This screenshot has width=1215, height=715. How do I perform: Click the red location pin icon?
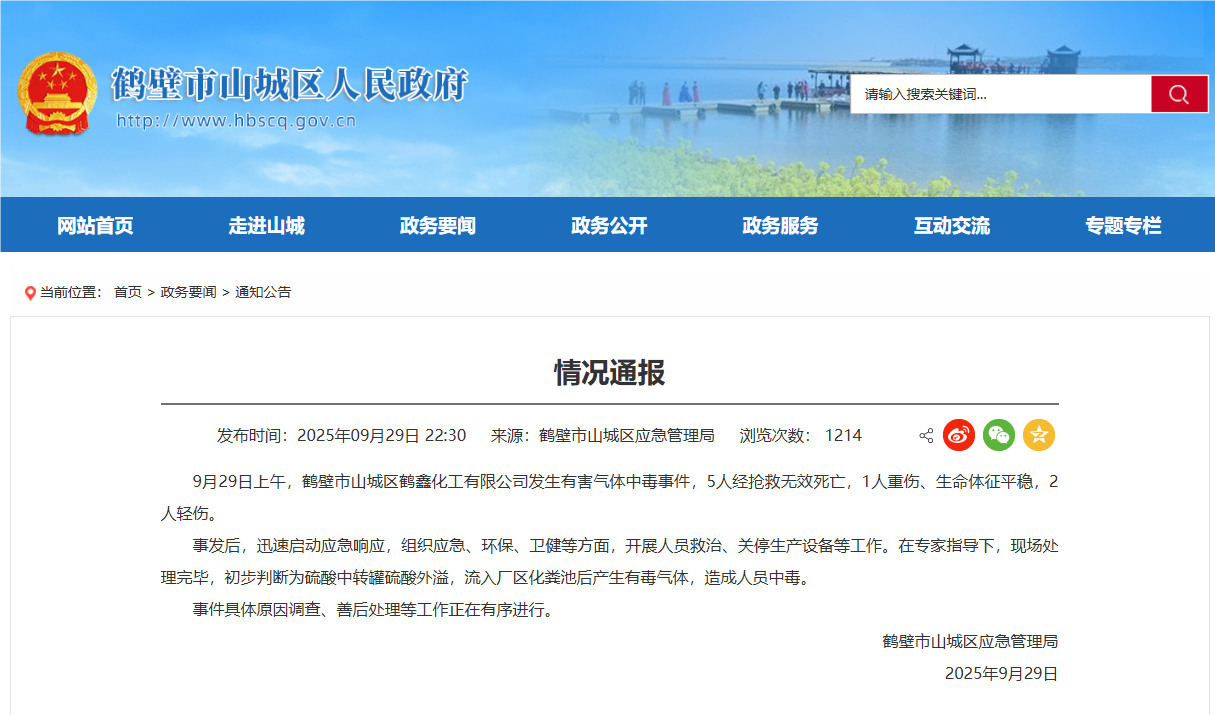(x=30, y=293)
